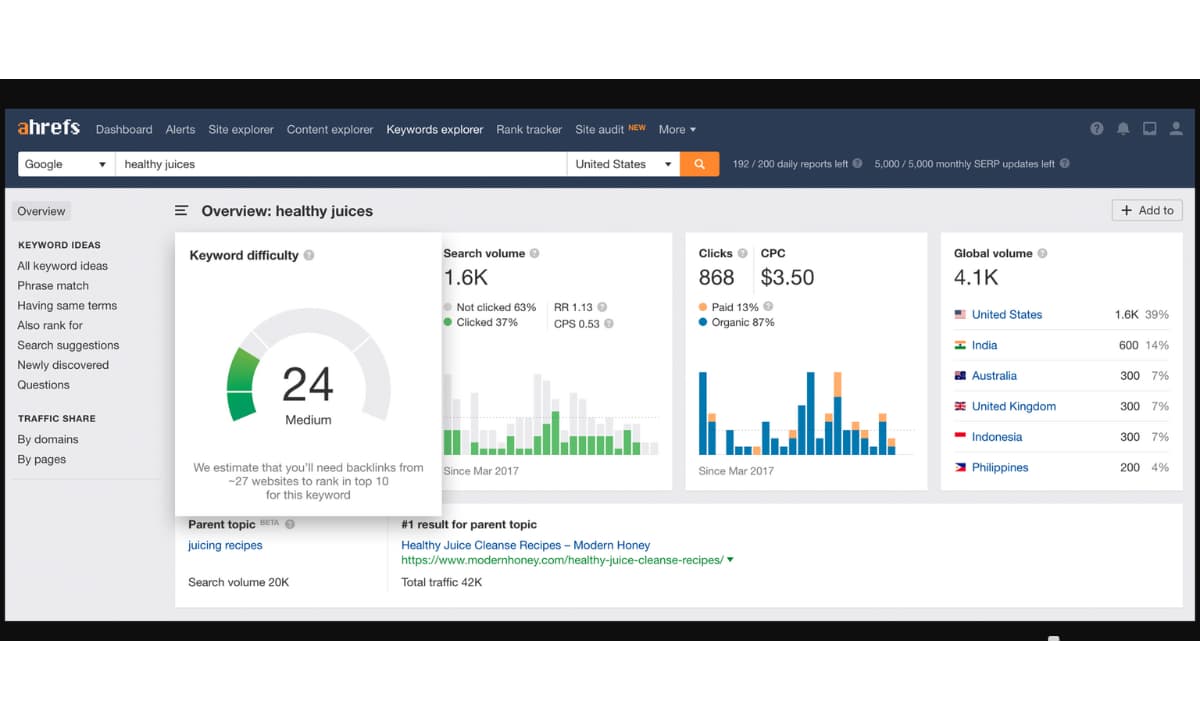Open the Google search engine dropdown
Screen dimensions: 1200x720
click(x=65, y=164)
